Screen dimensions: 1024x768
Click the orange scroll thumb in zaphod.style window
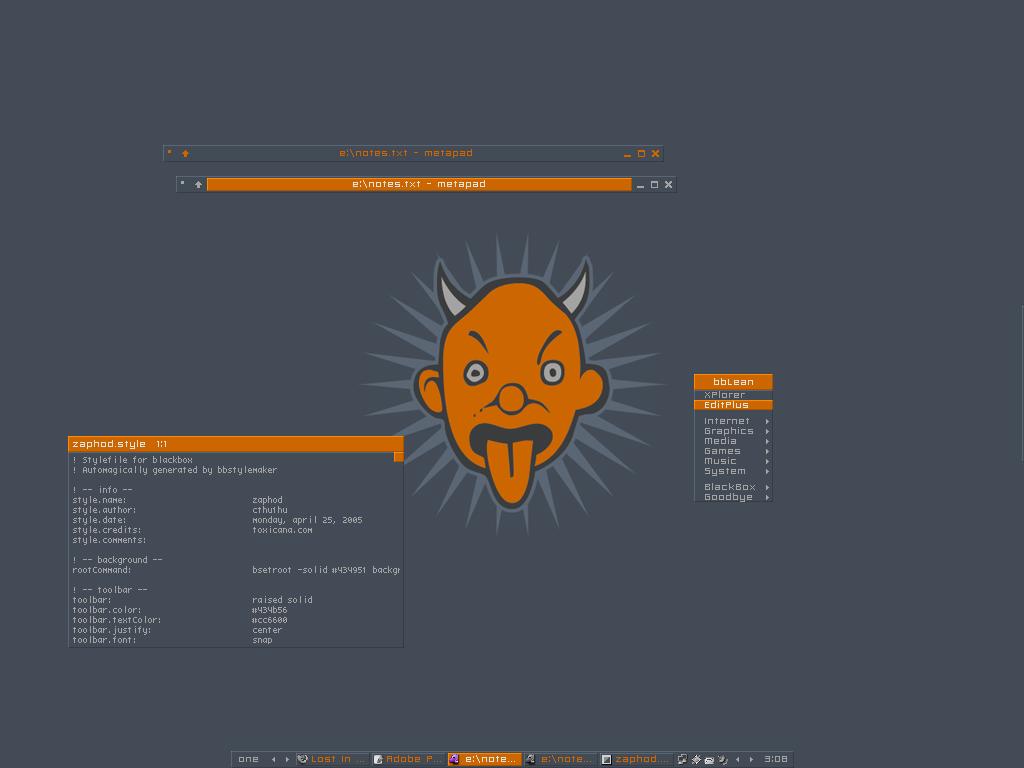coord(398,457)
